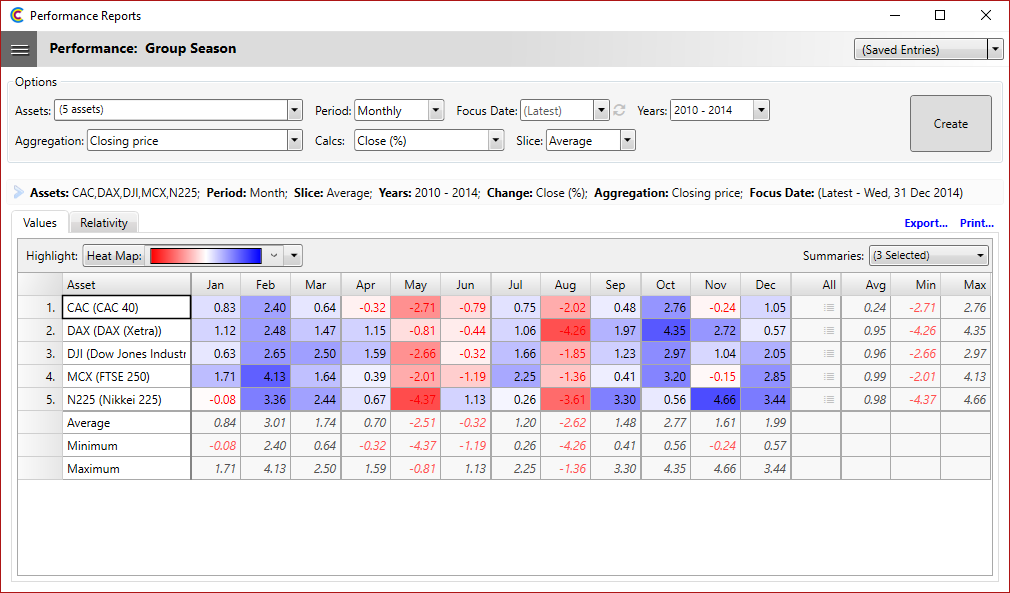Click the Heat Map color gradient swatch
The height and width of the screenshot is (593, 1010).
click(204, 256)
